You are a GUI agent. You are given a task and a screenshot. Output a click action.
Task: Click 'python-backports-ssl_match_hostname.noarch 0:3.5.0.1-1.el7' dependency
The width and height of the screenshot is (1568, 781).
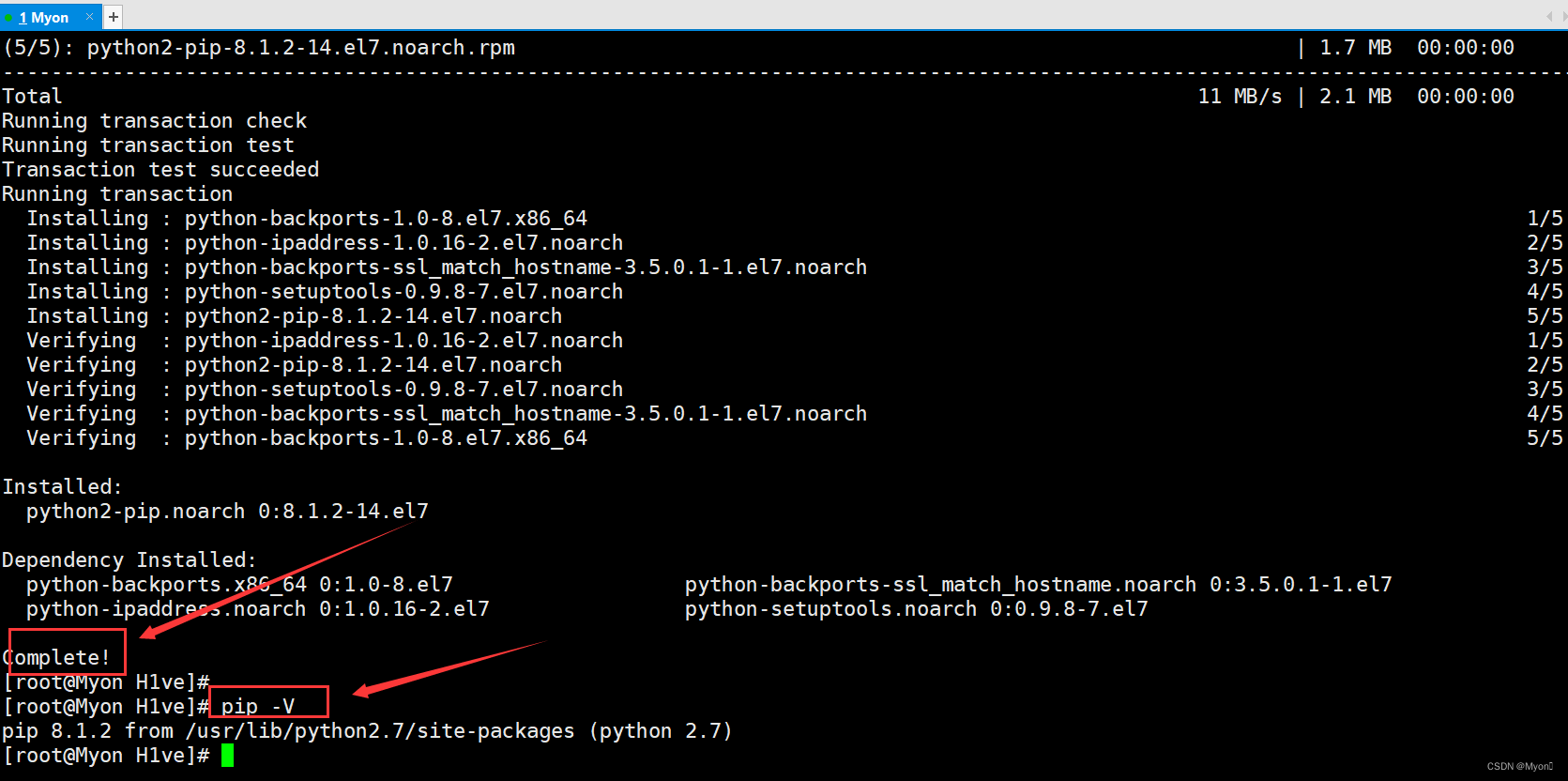point(1039,585)
